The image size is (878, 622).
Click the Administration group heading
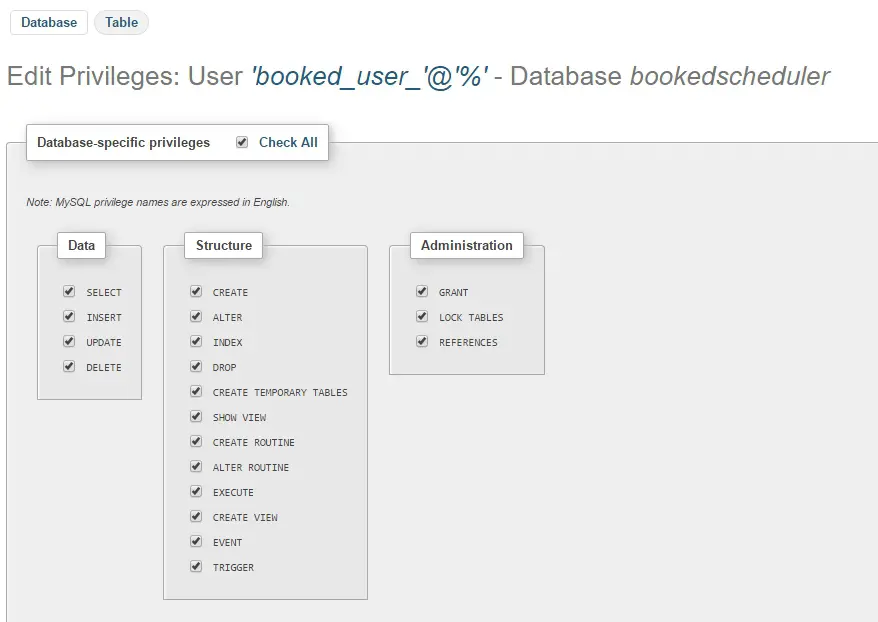(466, 245)
